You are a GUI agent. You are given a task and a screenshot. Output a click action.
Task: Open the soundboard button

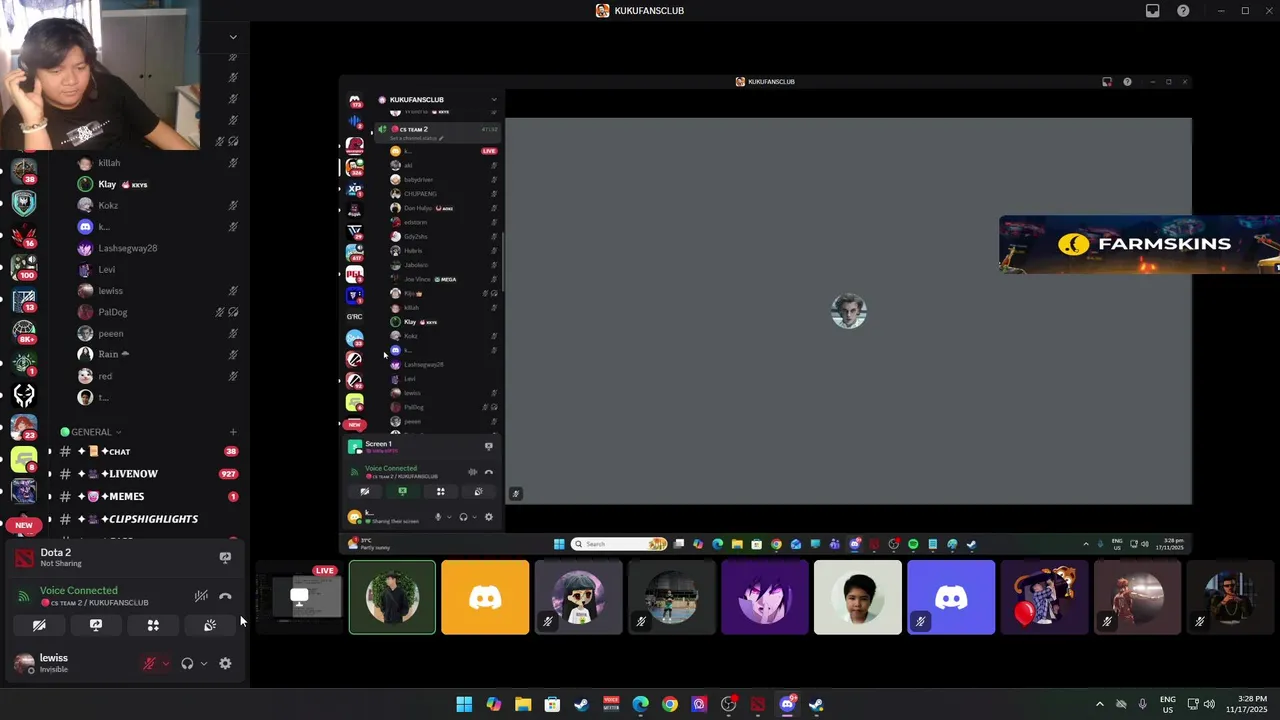210,625
